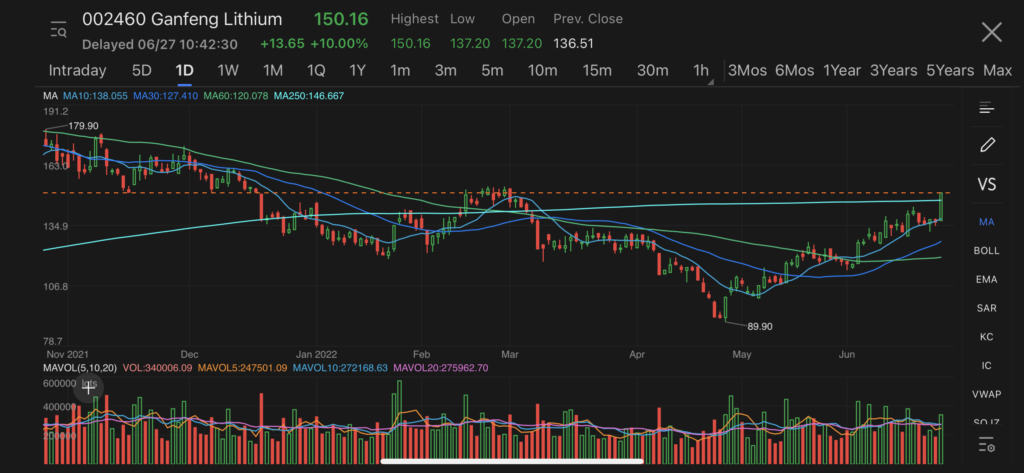Select the 1M monthly timeframe tab
1024x473 pixels.
tap(272, 71)
